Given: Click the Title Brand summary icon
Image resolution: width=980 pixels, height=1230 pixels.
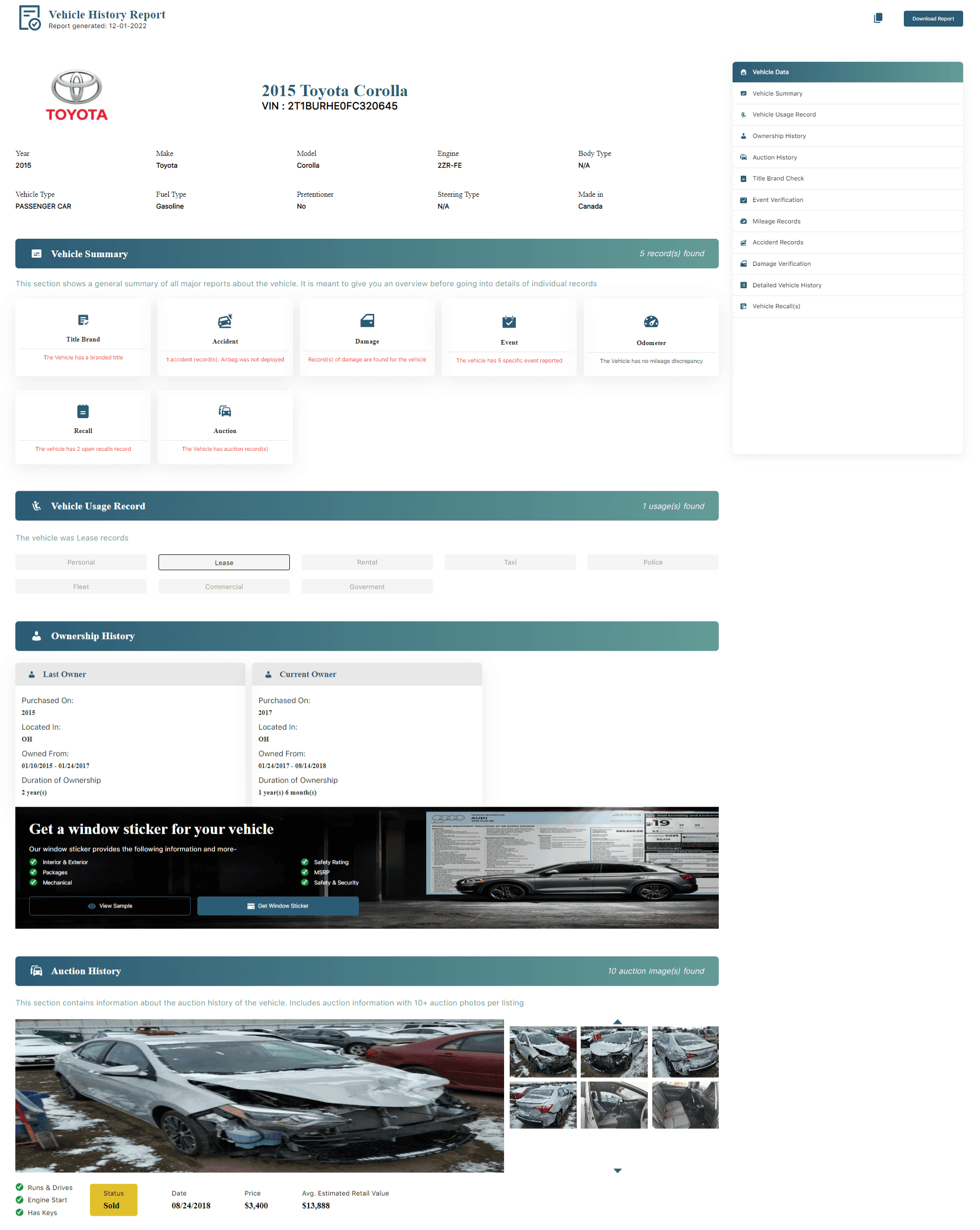Looking at the screenshot, I should point(83,320).
